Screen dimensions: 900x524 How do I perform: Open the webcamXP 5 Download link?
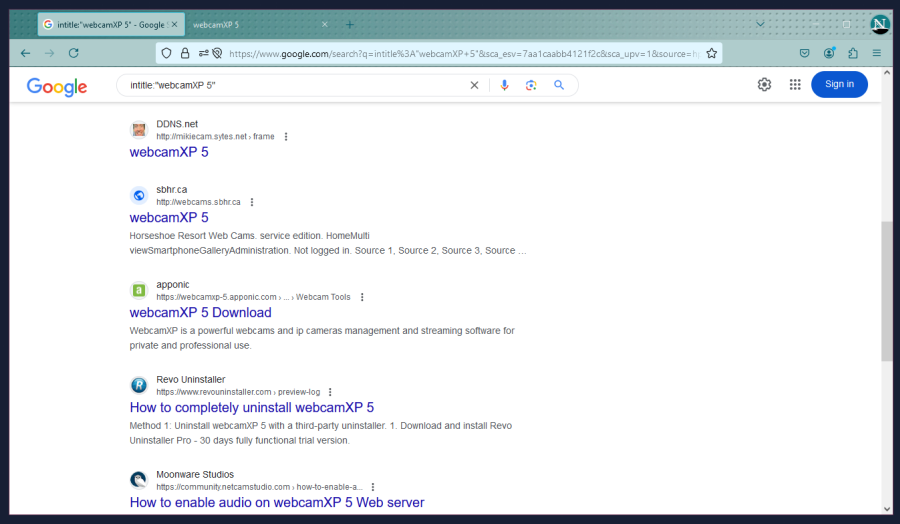(x=200, y=313)
